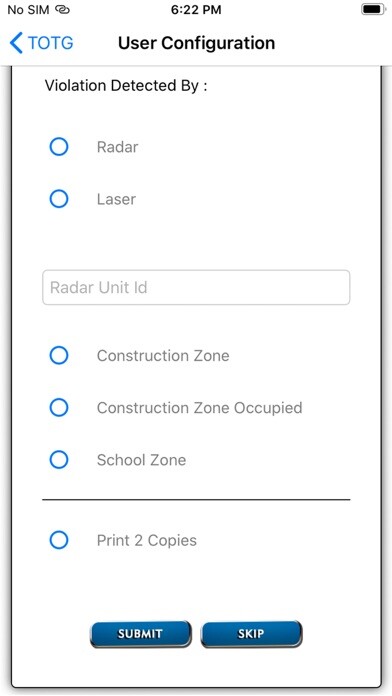The height and width of the screenshot is (696, 392).
Task: Tap the User Configuration title
Action: [197, 43]
